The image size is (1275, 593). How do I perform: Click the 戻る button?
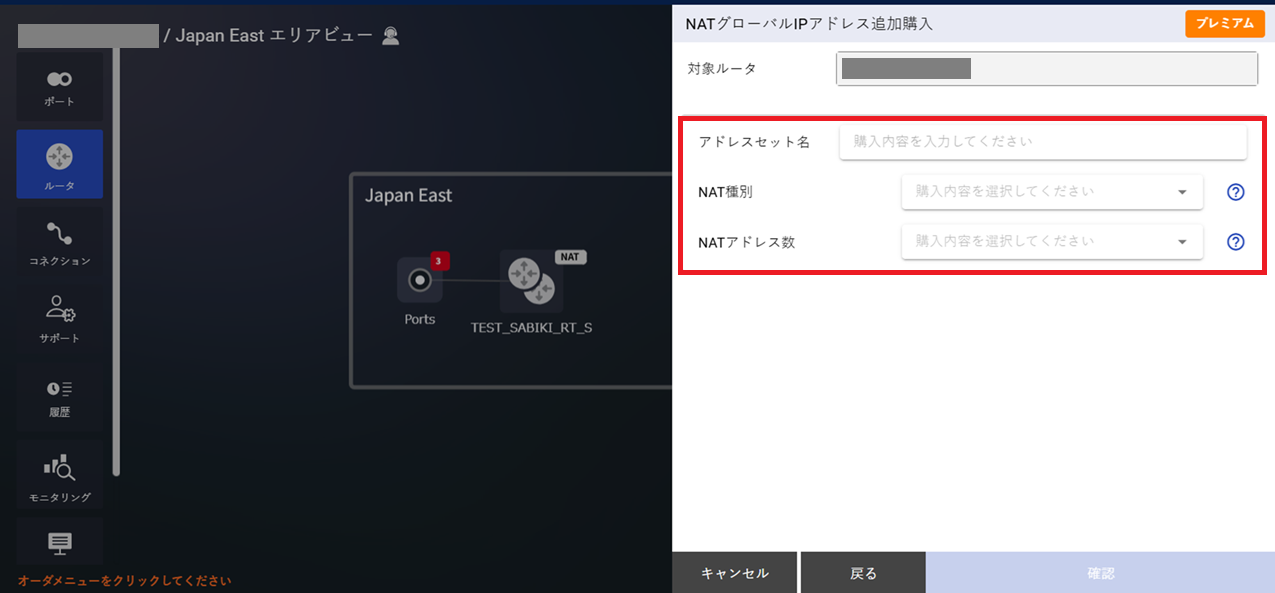tap(863, 573)
